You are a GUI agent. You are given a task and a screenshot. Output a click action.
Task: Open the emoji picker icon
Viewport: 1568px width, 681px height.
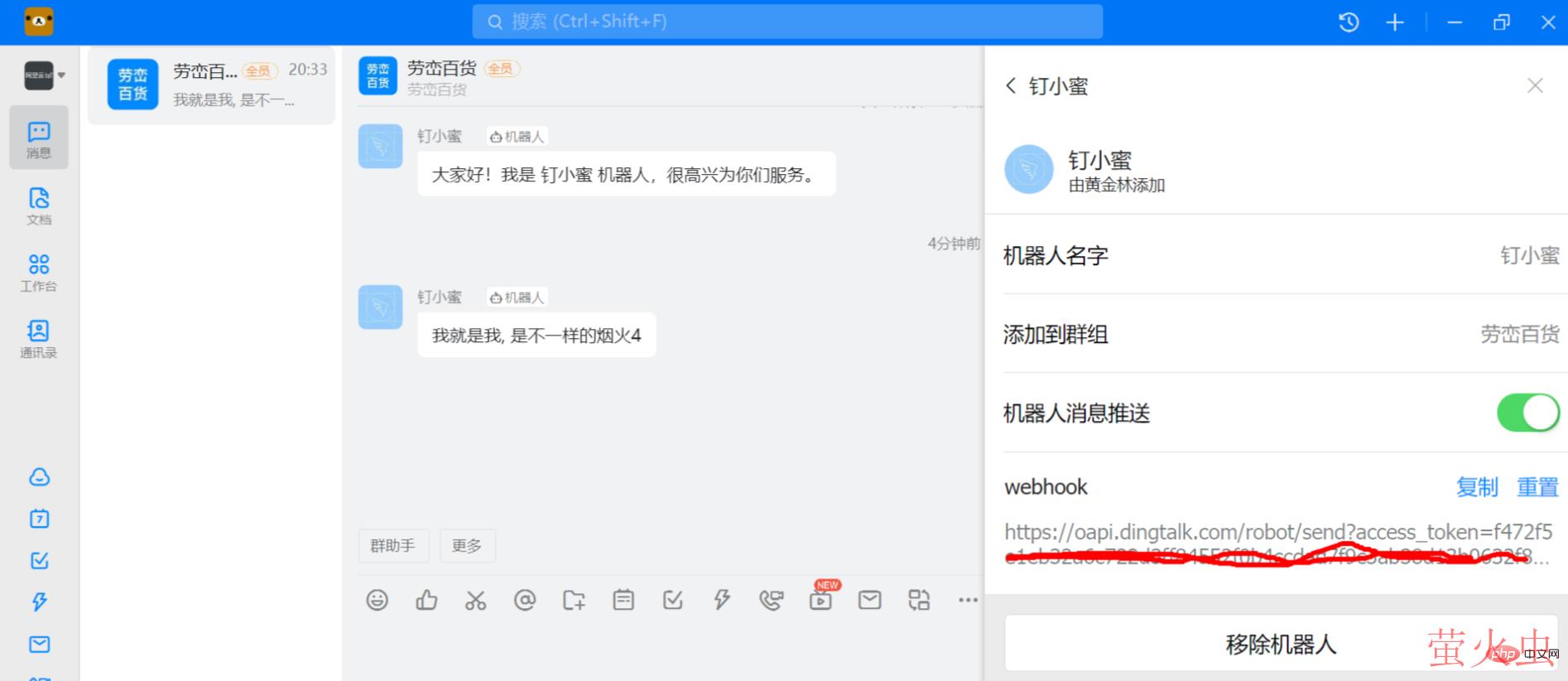click(377, 600)
